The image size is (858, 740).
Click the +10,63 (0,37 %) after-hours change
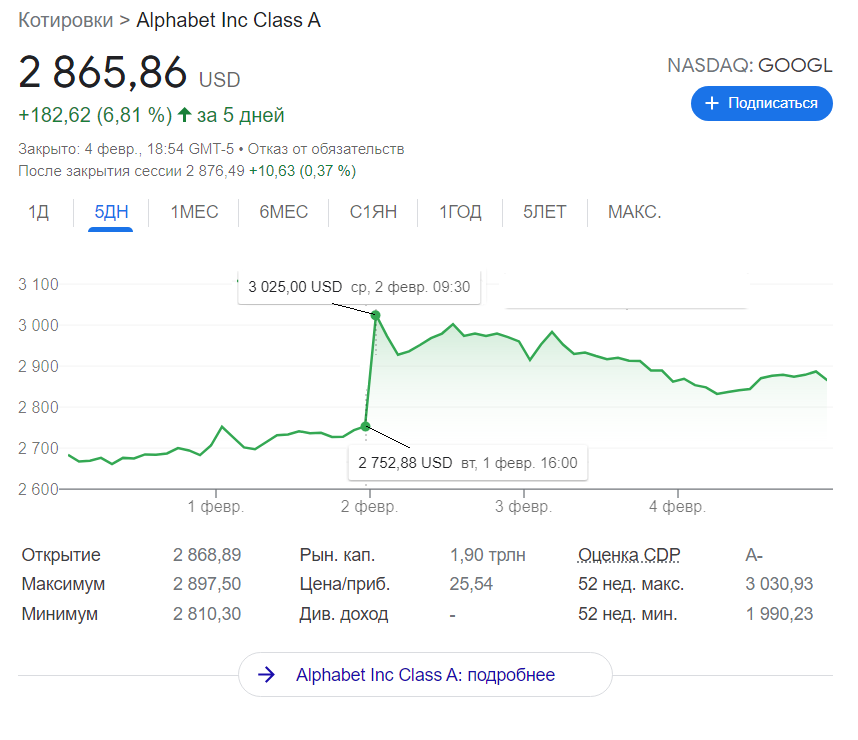tap(303, 171)
